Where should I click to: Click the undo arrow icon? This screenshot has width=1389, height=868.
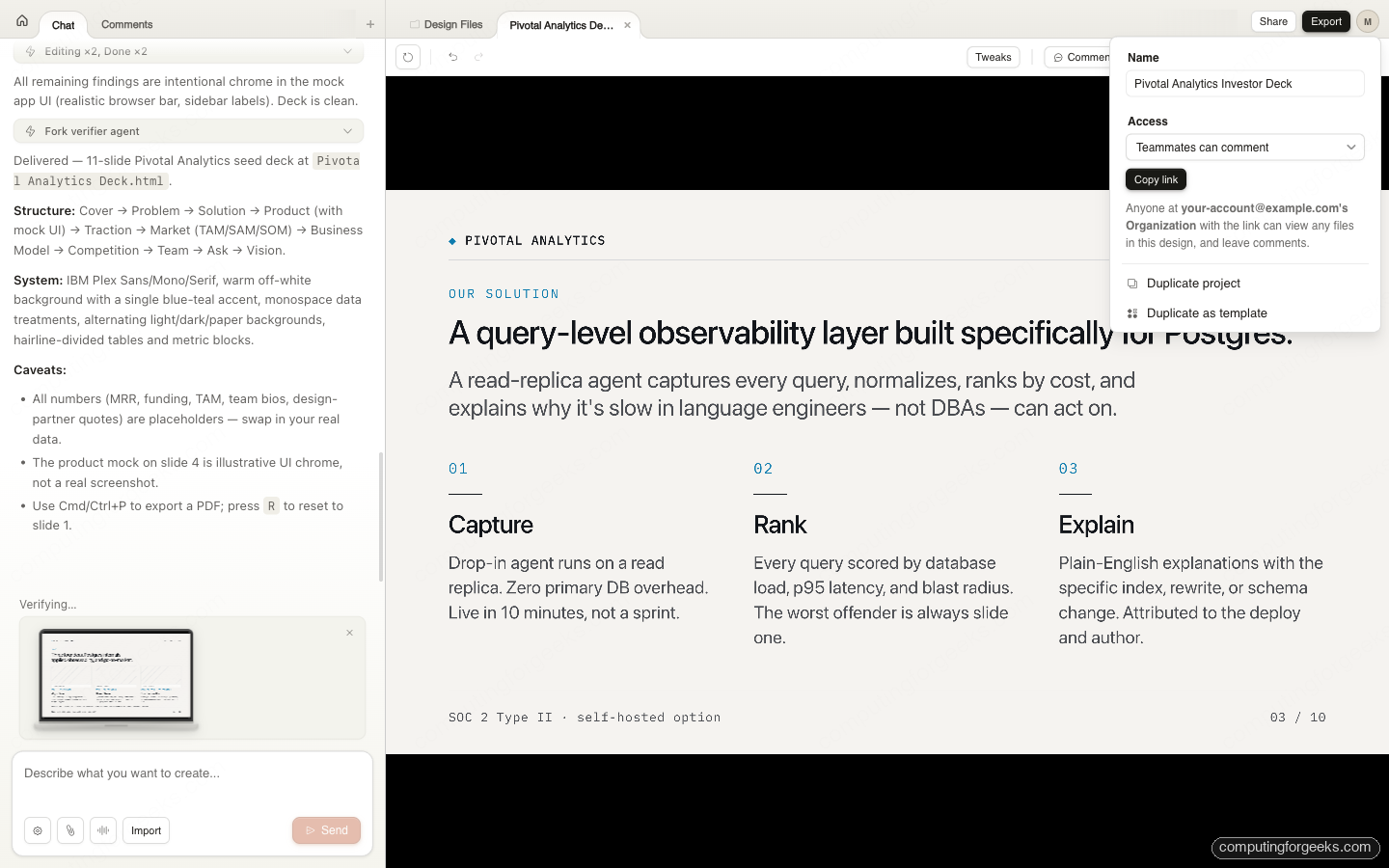tap(452, 58)
